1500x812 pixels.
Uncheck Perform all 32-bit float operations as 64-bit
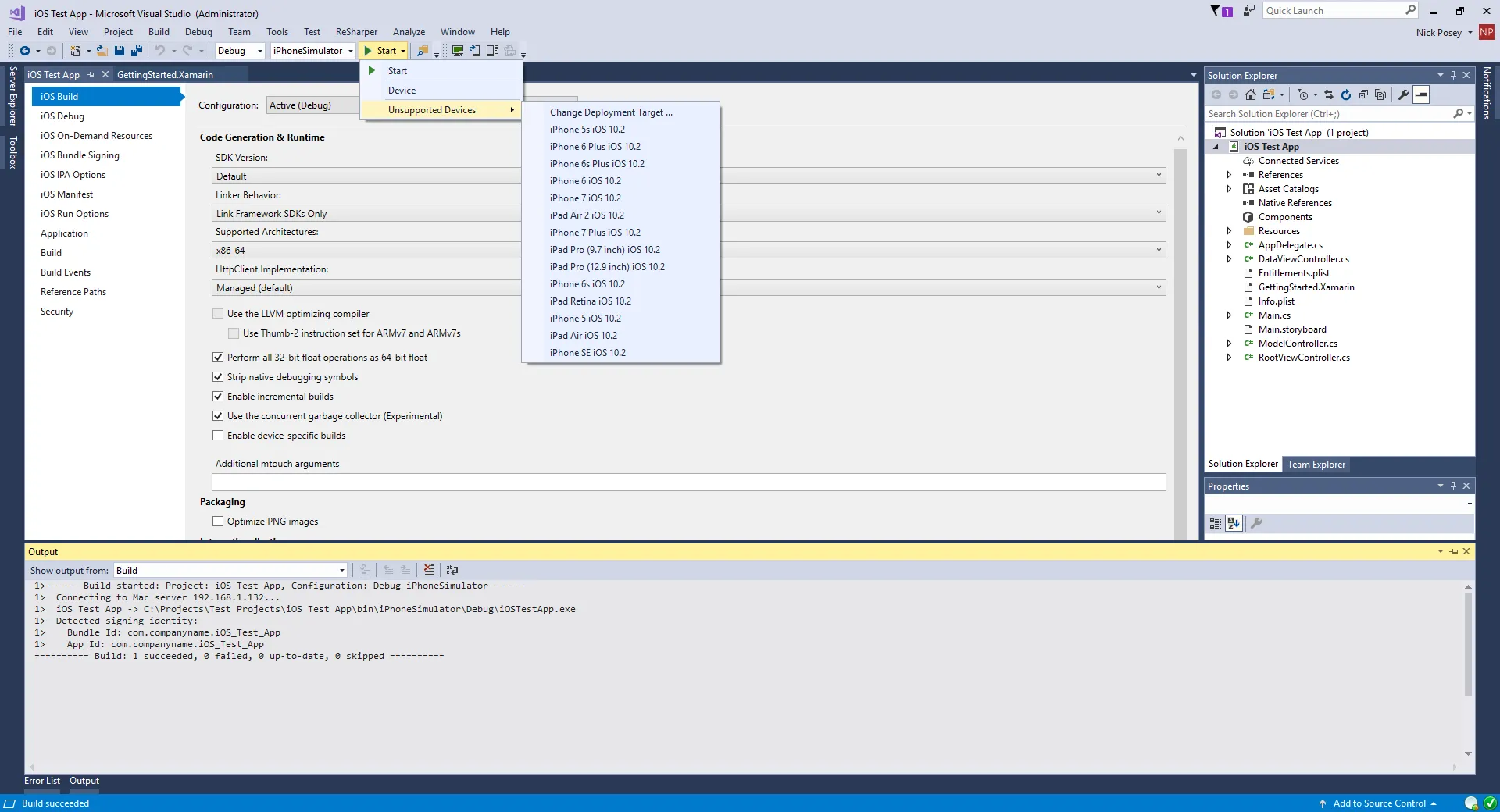click(218, 358)
